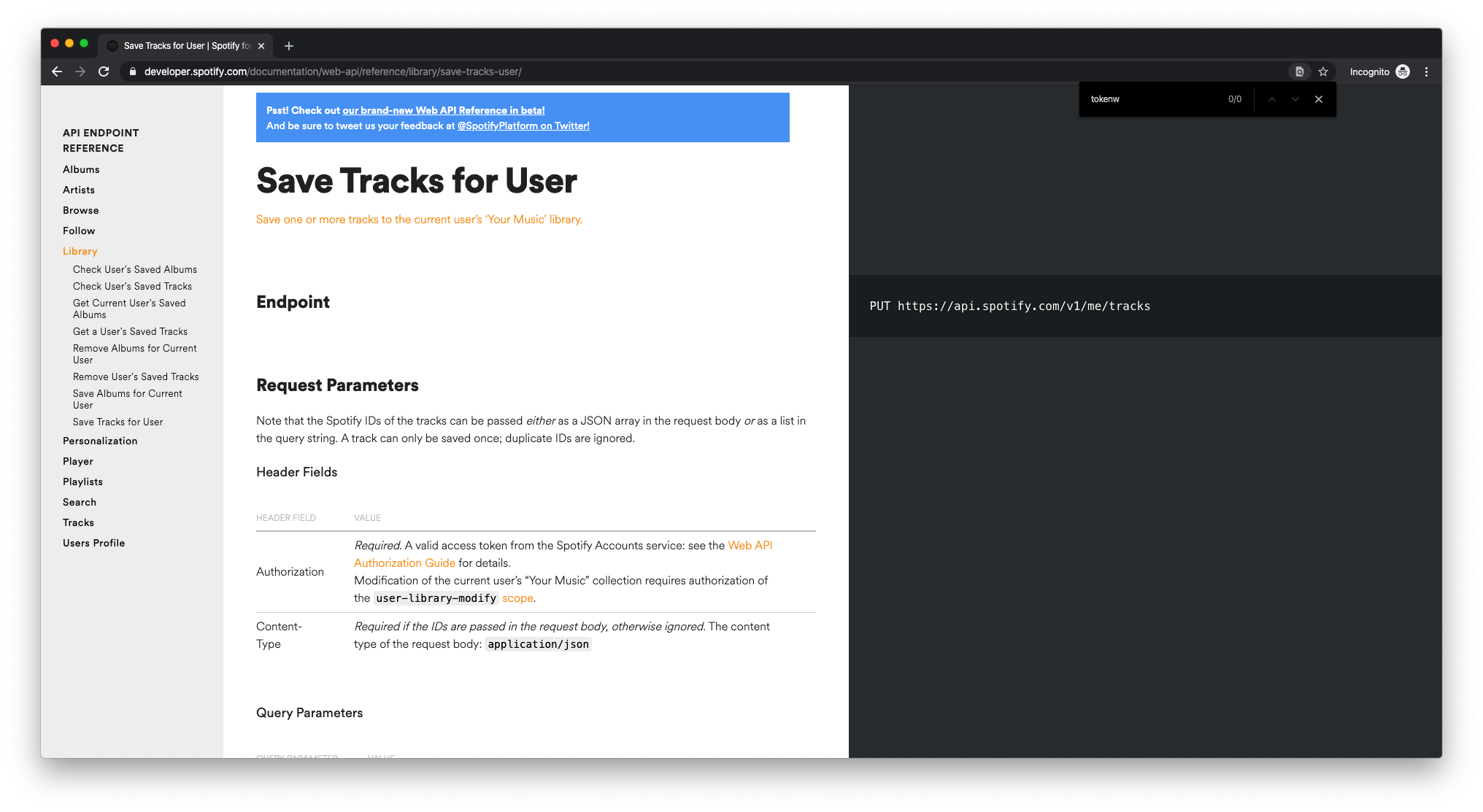Click the application/json code text

click(539, 644)
